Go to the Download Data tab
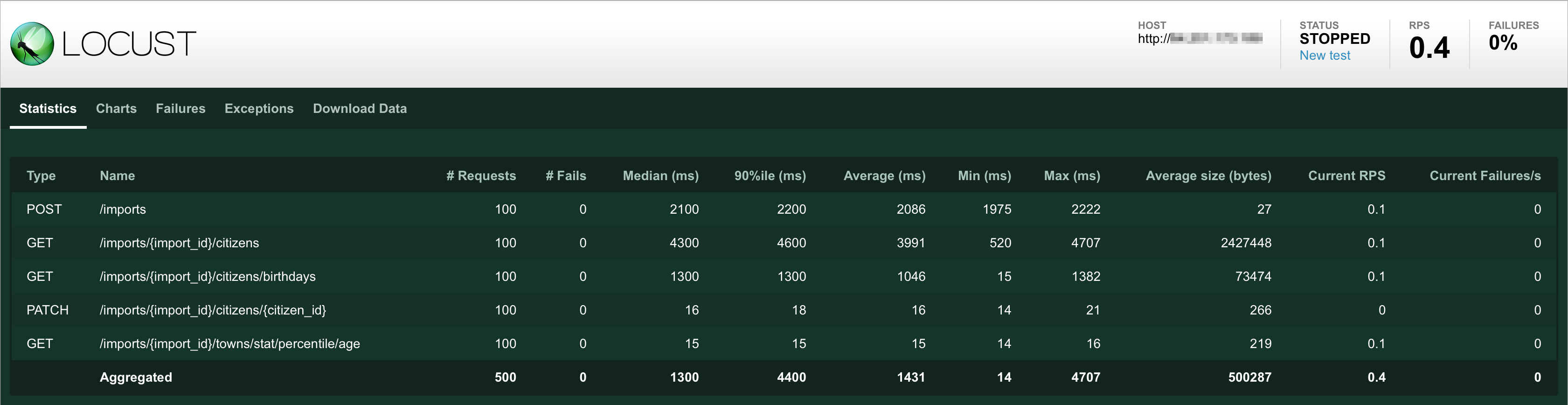 tap(360, 108)
